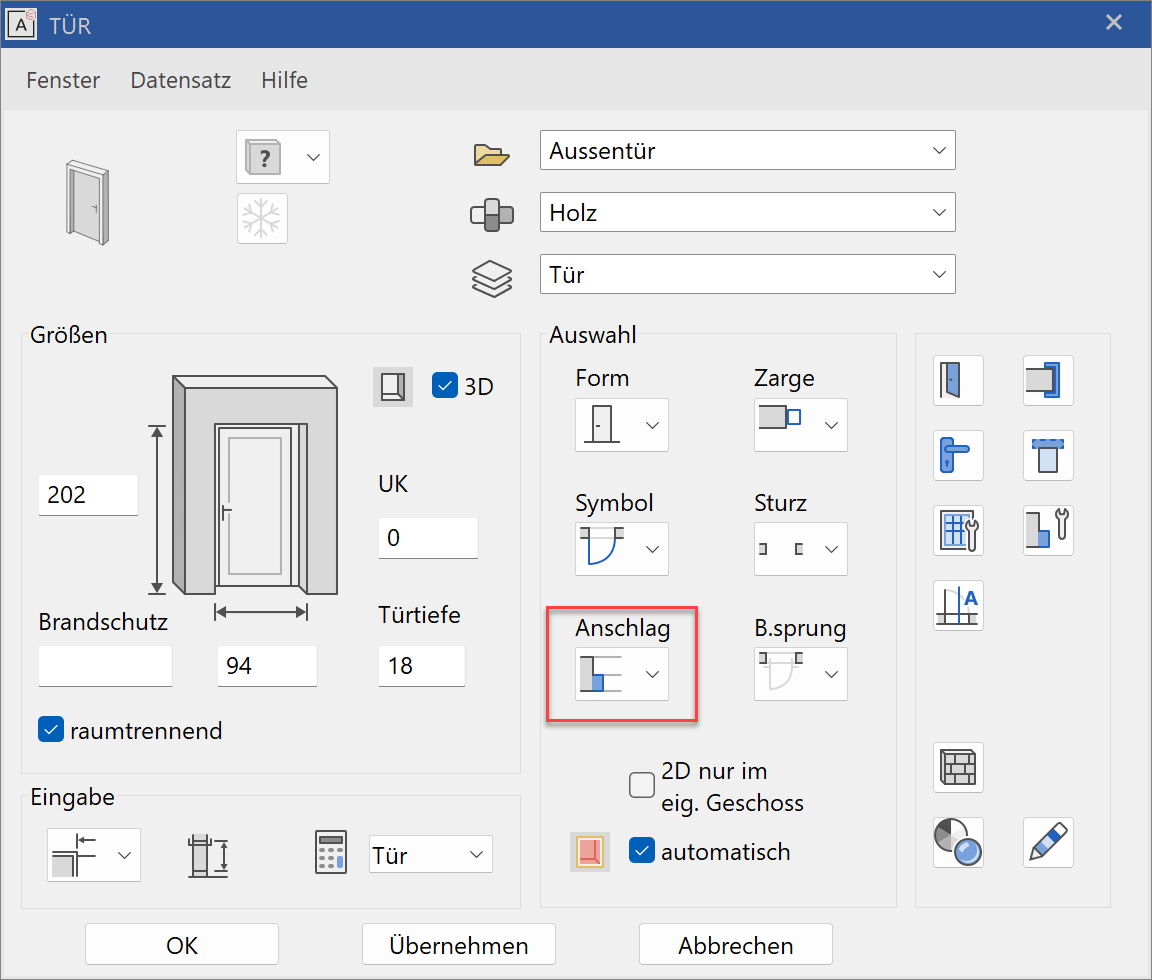Open the Datensatz menu
This screenshot has height=980, width=1152.
point(181,80)
